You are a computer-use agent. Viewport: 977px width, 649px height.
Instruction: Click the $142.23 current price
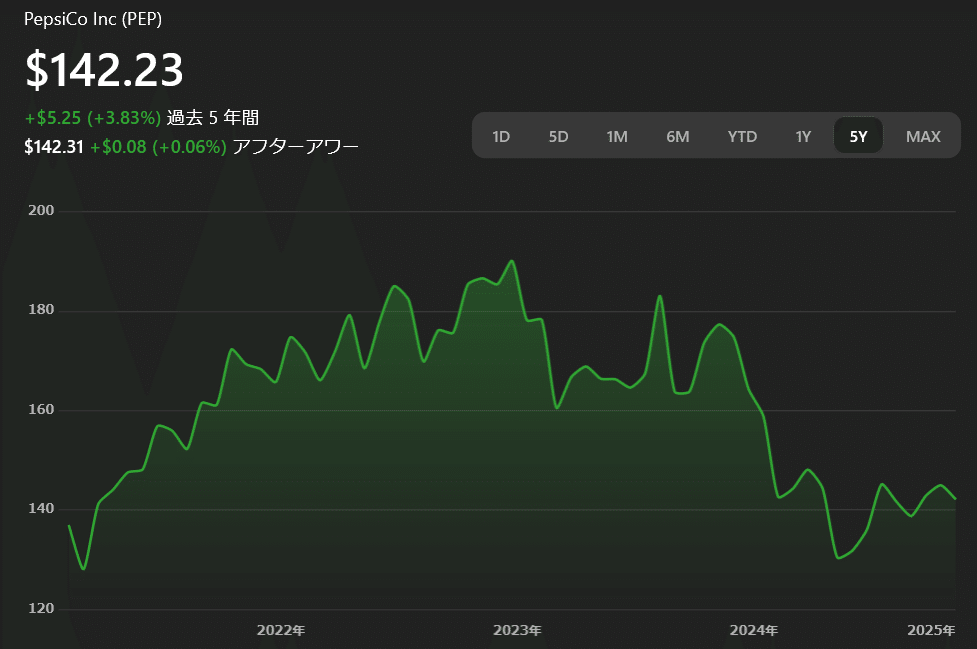(104, 69)
